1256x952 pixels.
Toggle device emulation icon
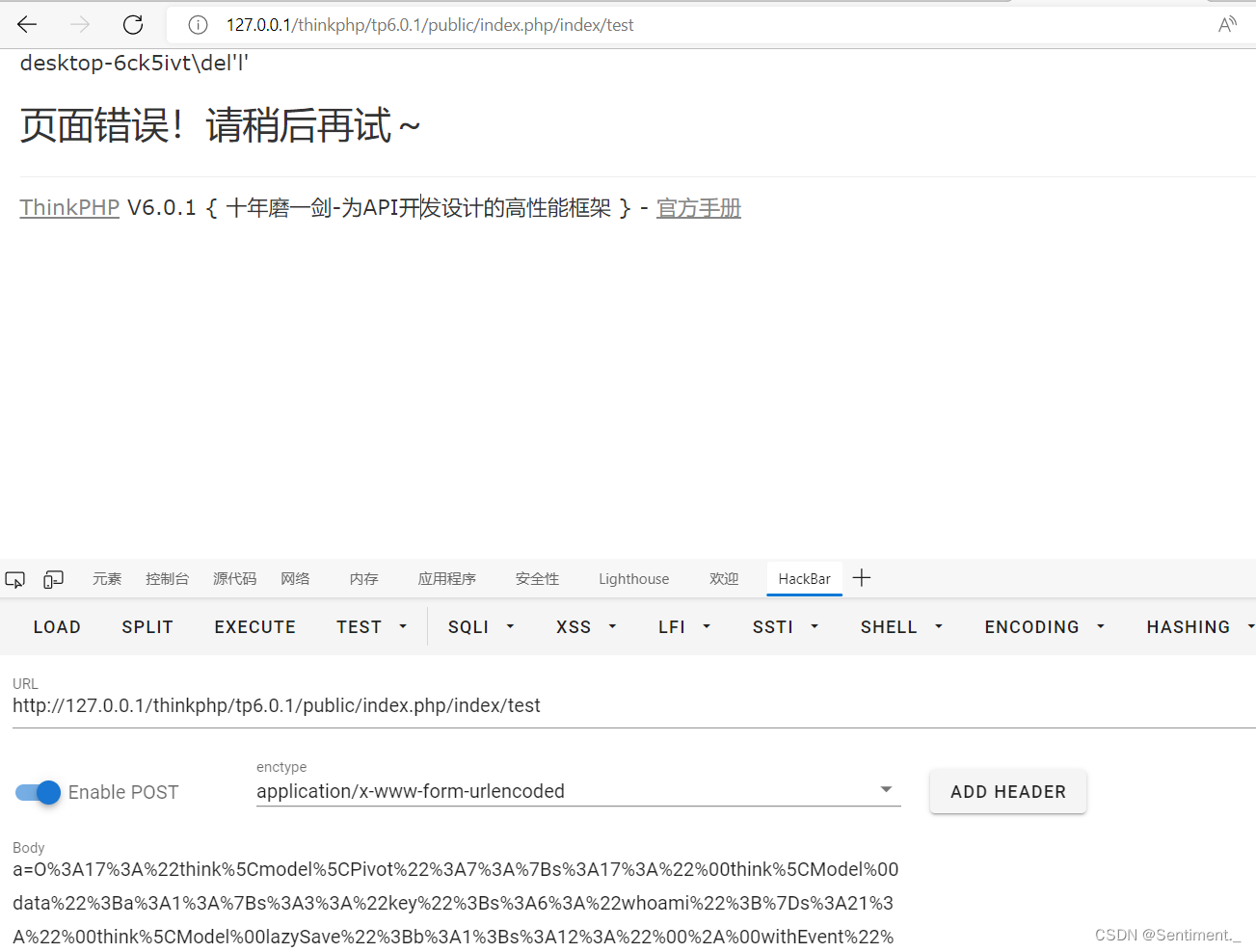click(x=54, y=579)
